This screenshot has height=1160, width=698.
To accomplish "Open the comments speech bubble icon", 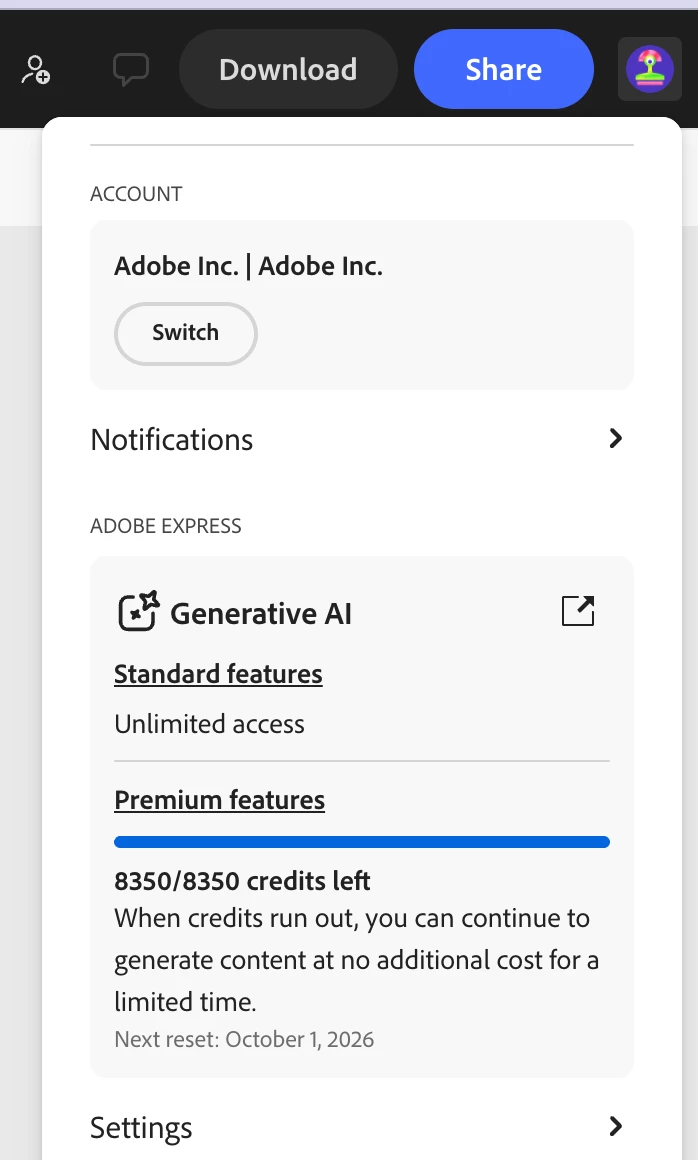I will coord(131,70).
